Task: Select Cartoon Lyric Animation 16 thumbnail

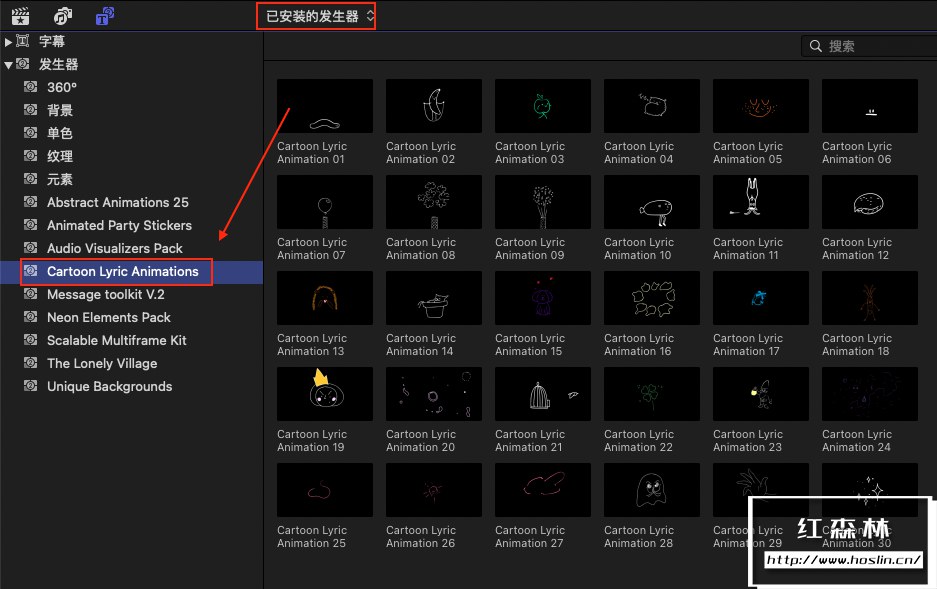Action: (x=652, y=298)
